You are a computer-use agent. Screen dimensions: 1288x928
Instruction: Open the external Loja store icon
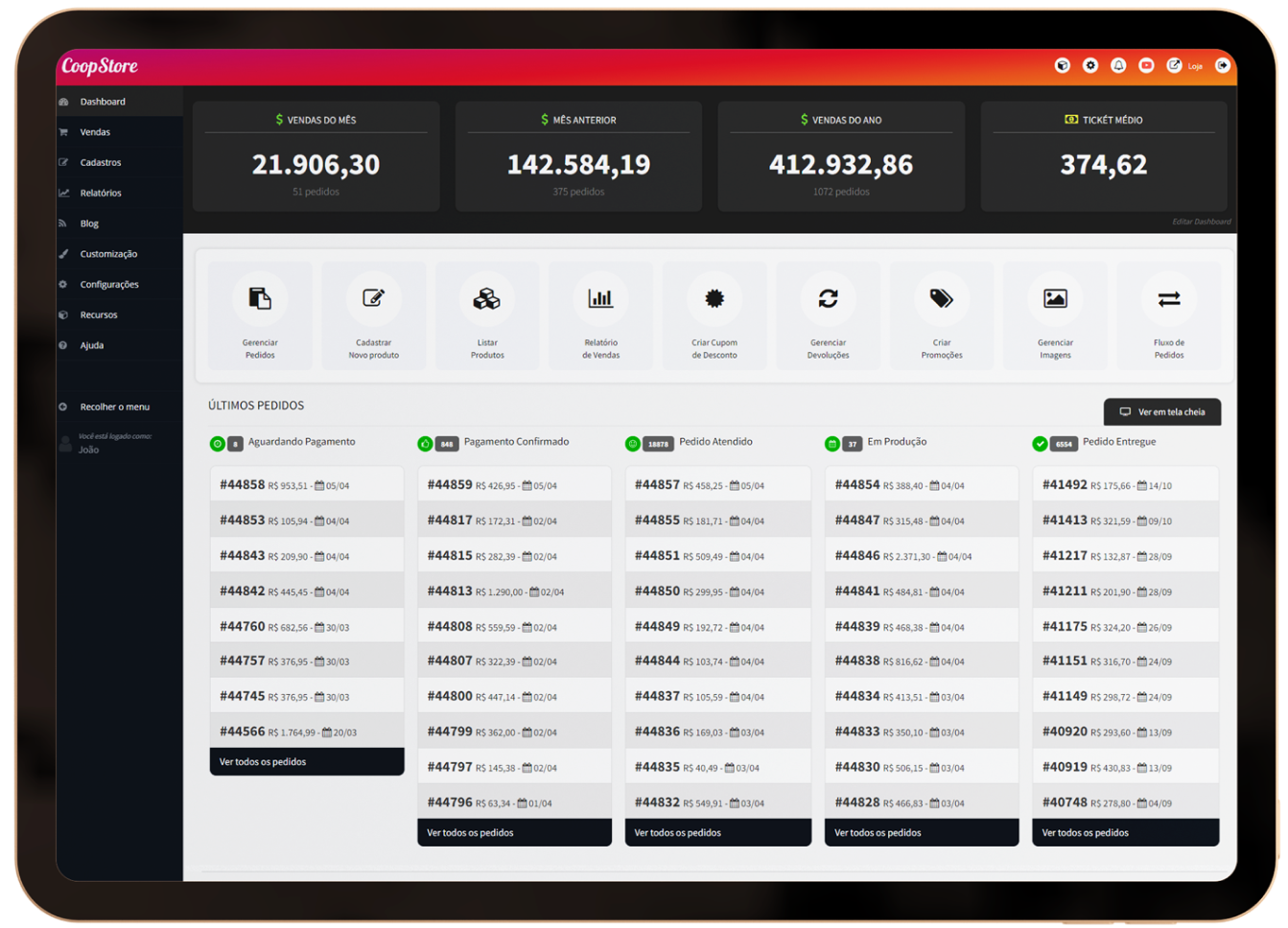pyautogui.click(x=1174, y=65)
